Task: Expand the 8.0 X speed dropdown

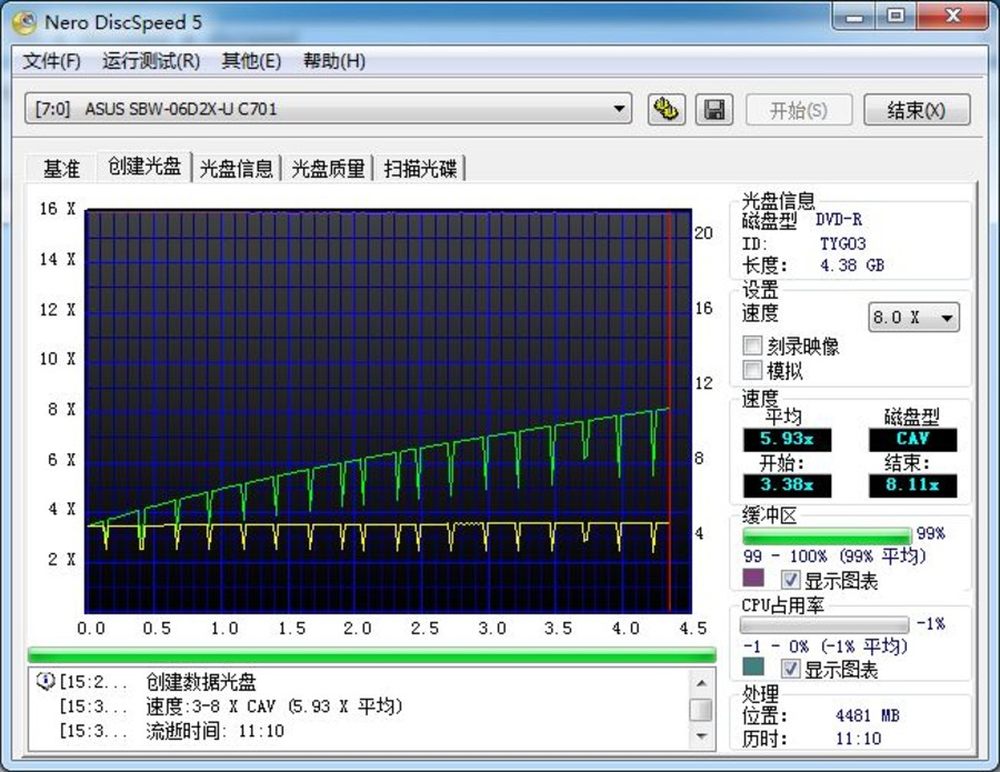Action: point(946,318)
